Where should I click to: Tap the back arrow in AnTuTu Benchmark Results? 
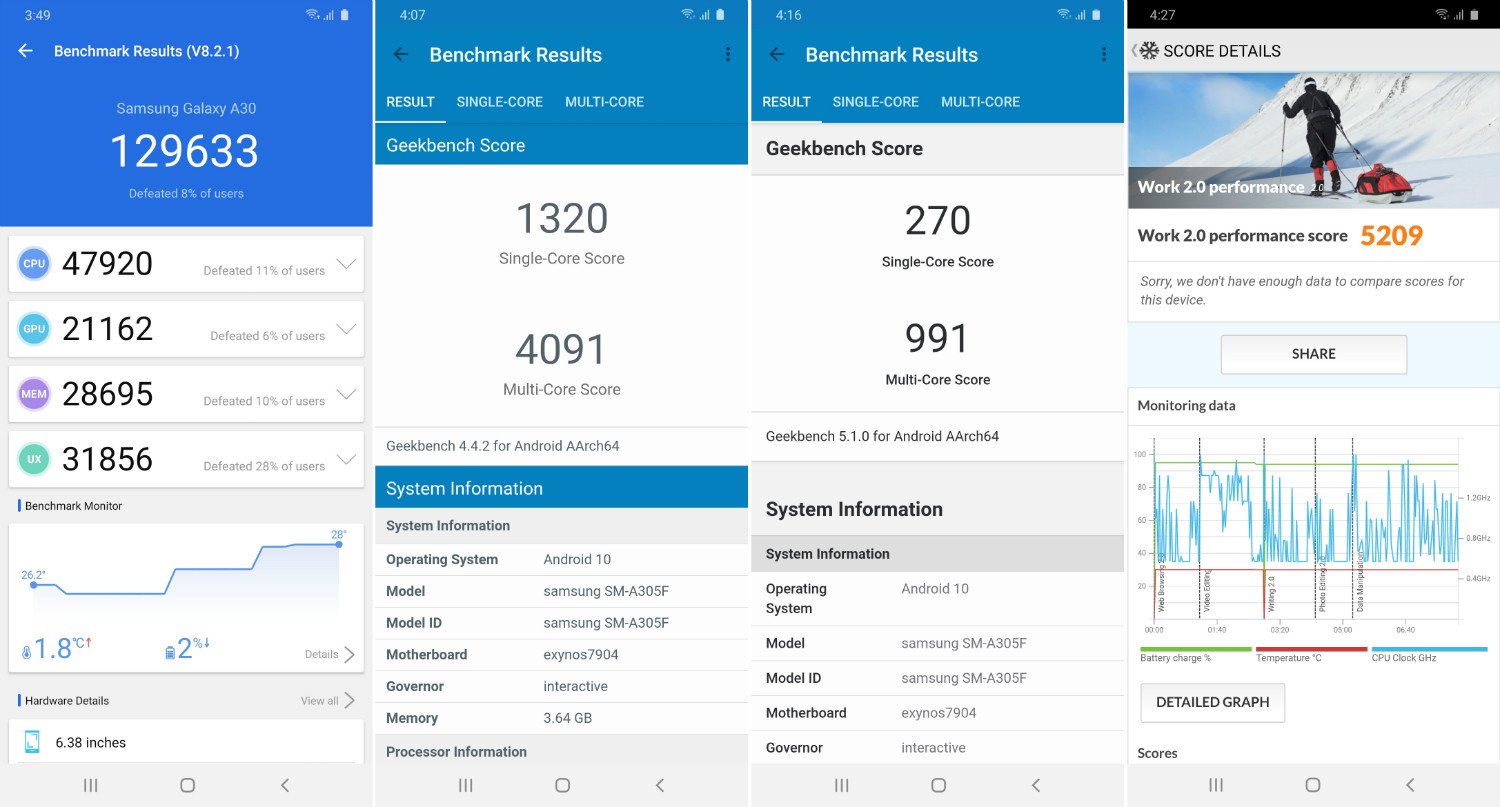pyautogui.click(x=26, y=51)
